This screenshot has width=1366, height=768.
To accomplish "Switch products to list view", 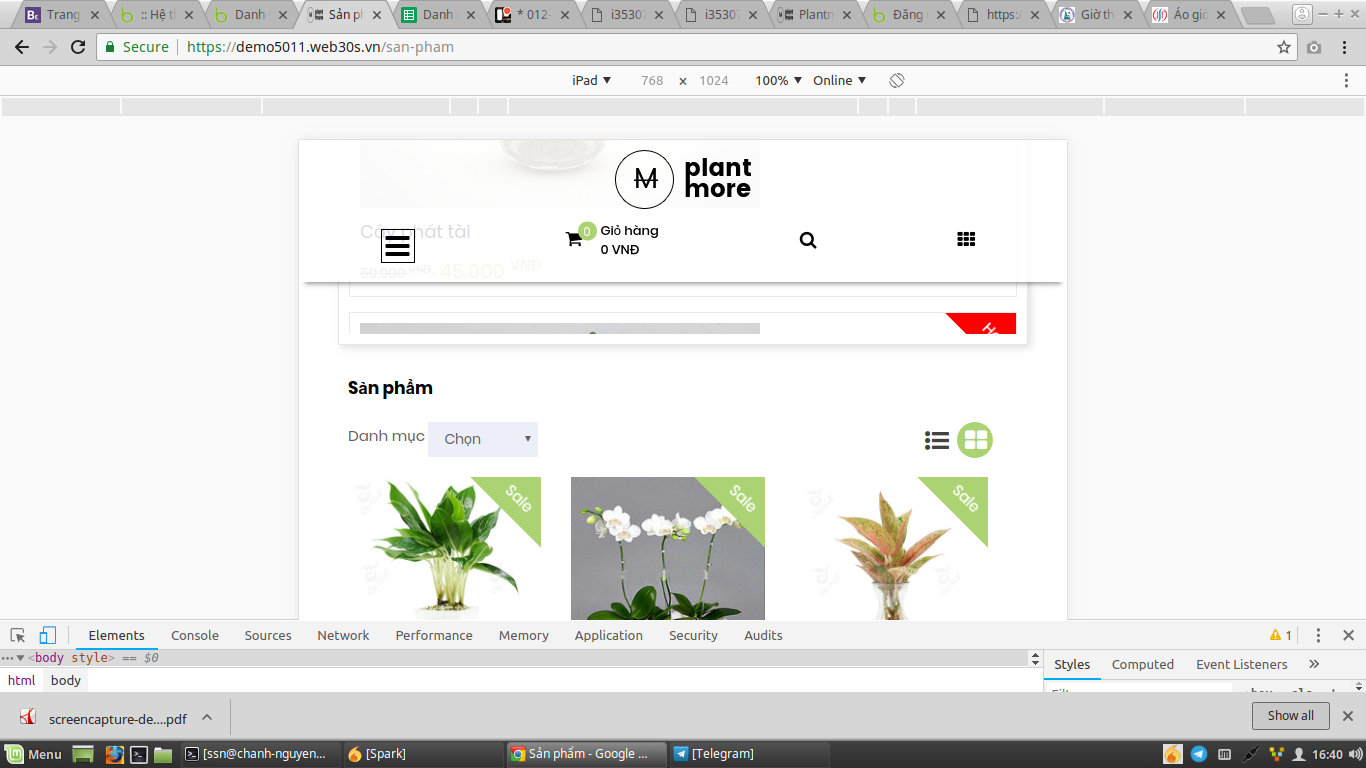I will tap(937, 440).
